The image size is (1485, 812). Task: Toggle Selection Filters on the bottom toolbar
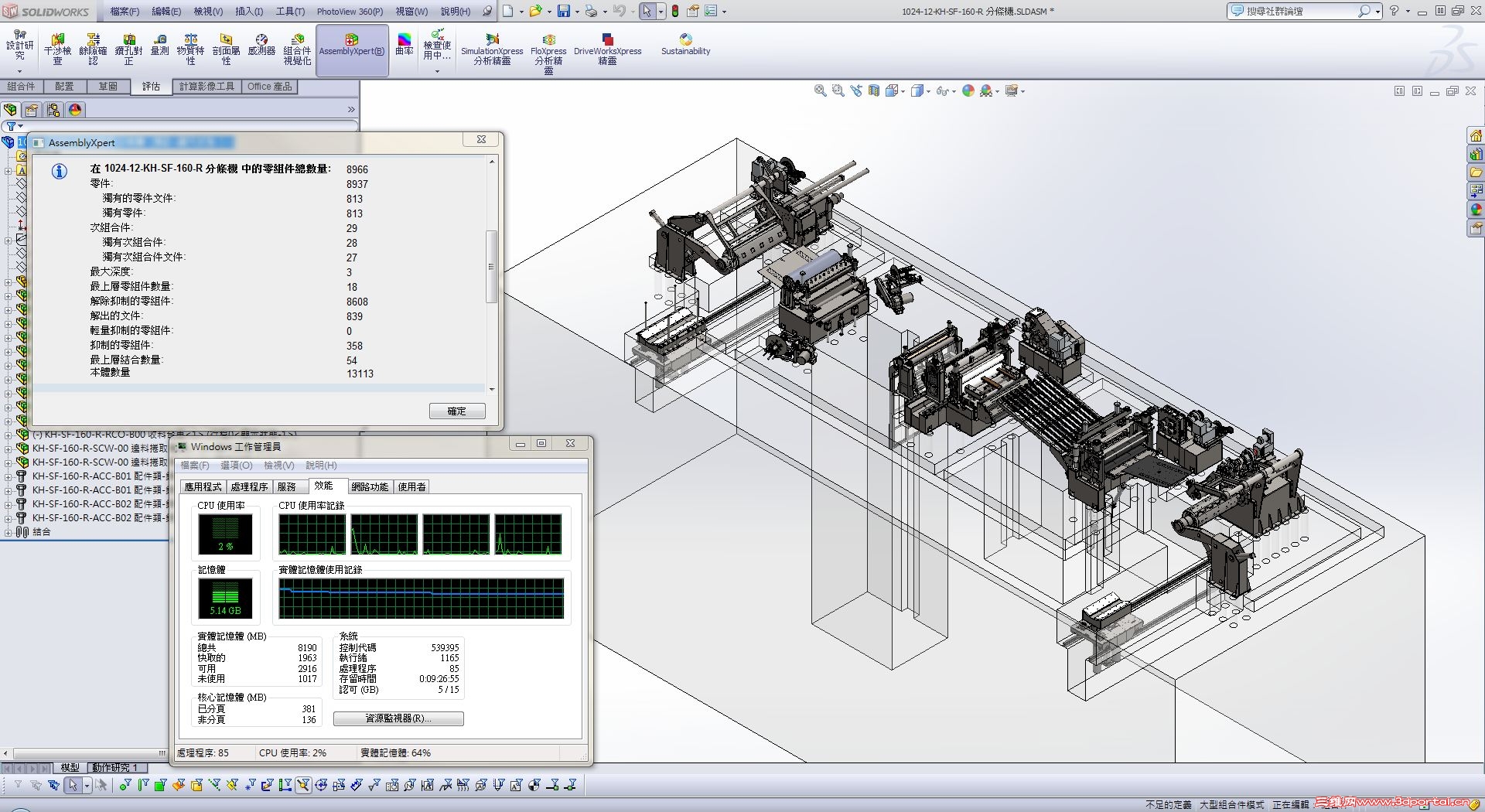18,786
